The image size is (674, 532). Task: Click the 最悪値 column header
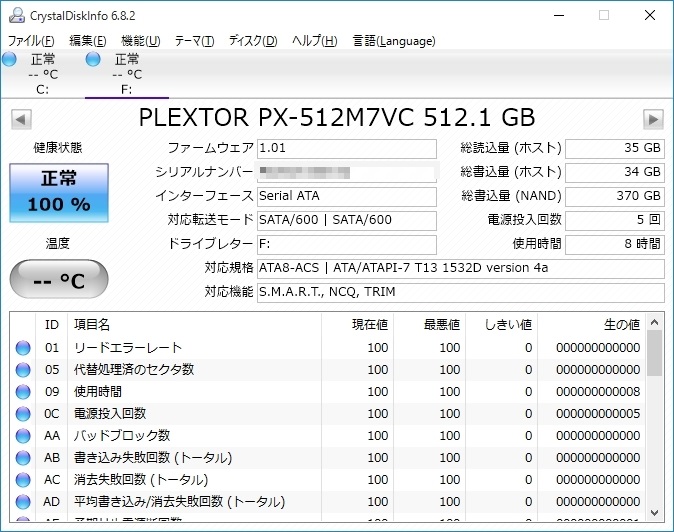click(x=429, y=324)
